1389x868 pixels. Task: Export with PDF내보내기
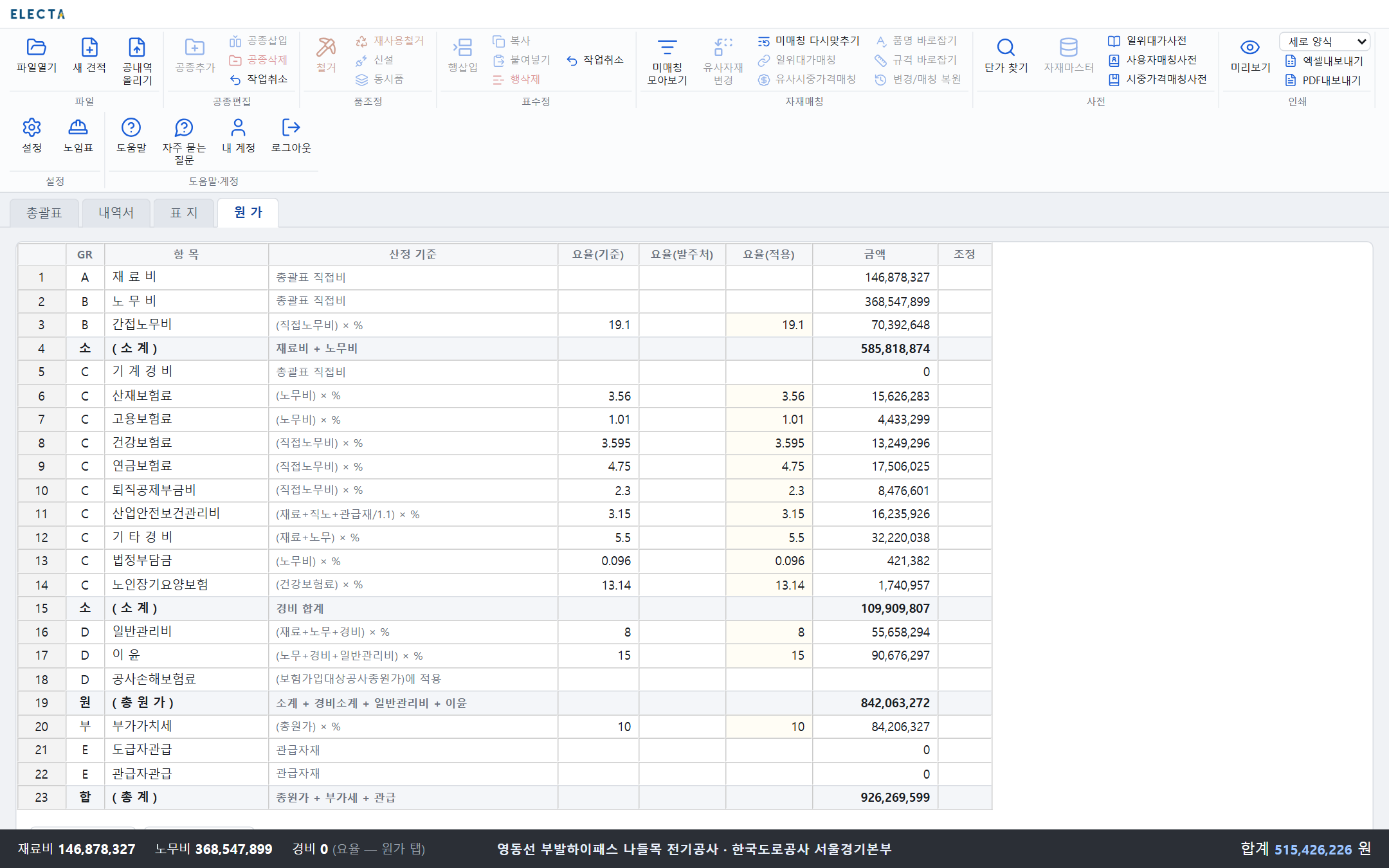click(x=1323, y=80)
